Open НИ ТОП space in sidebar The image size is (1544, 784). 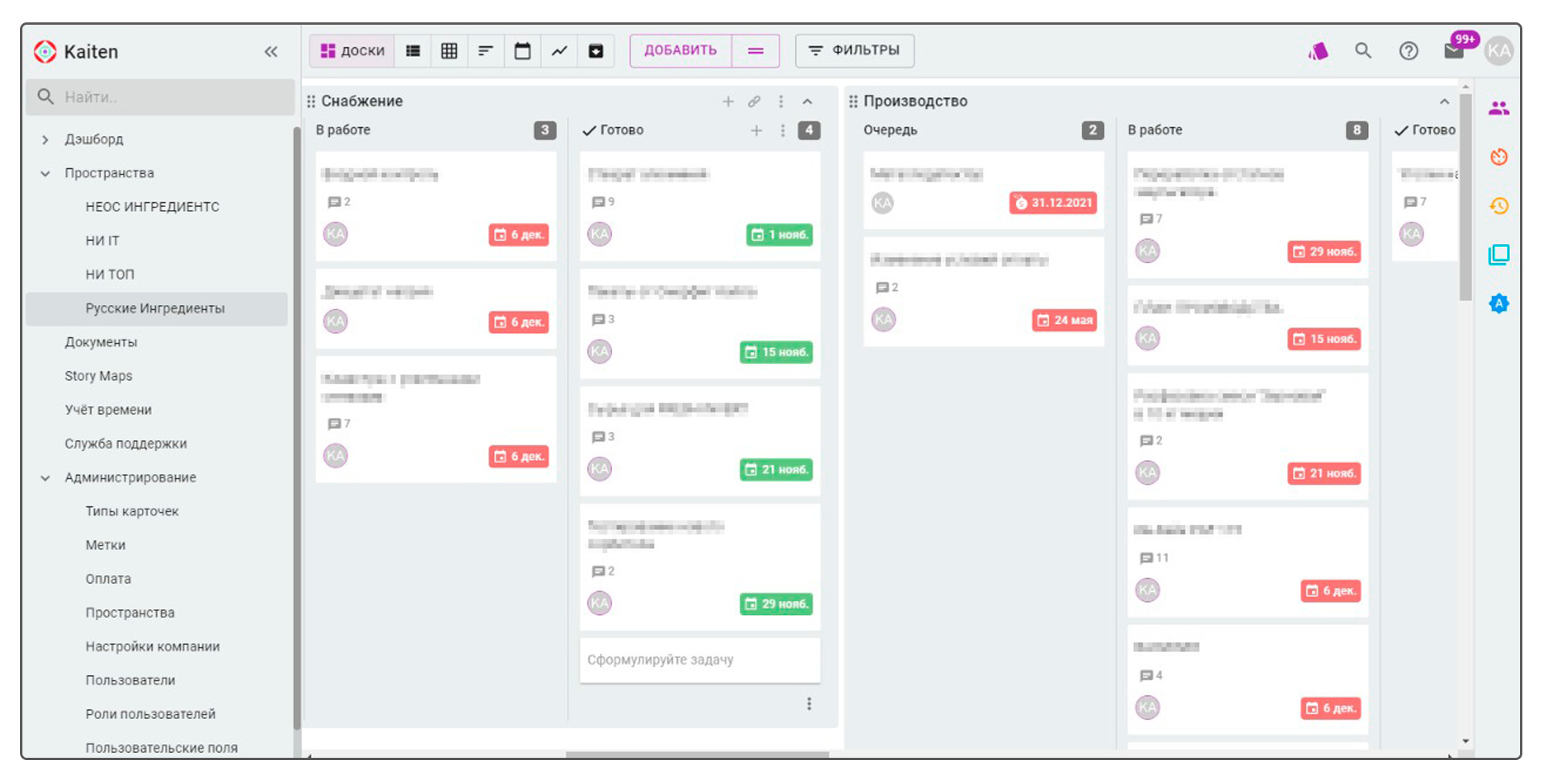point(110,275)
